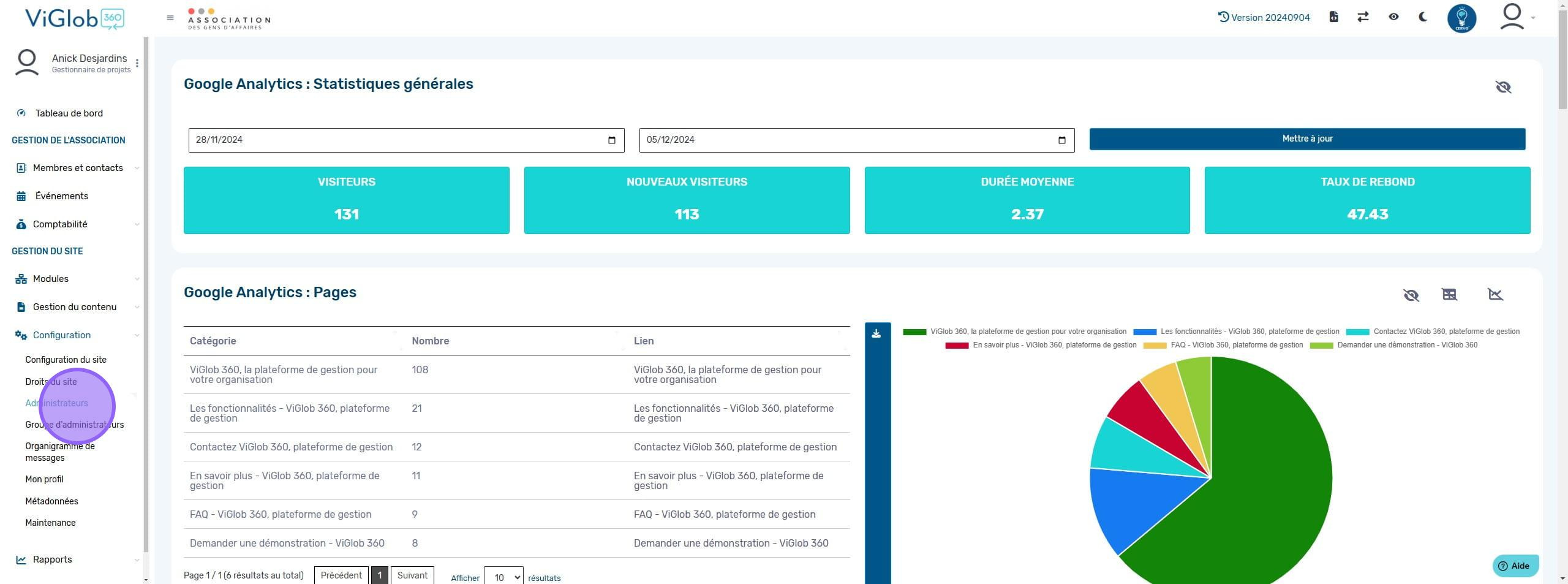The height and width of the screenshot is (584, 1568).
Task: Go to Tableau de bord
Action: click(69, 113)
